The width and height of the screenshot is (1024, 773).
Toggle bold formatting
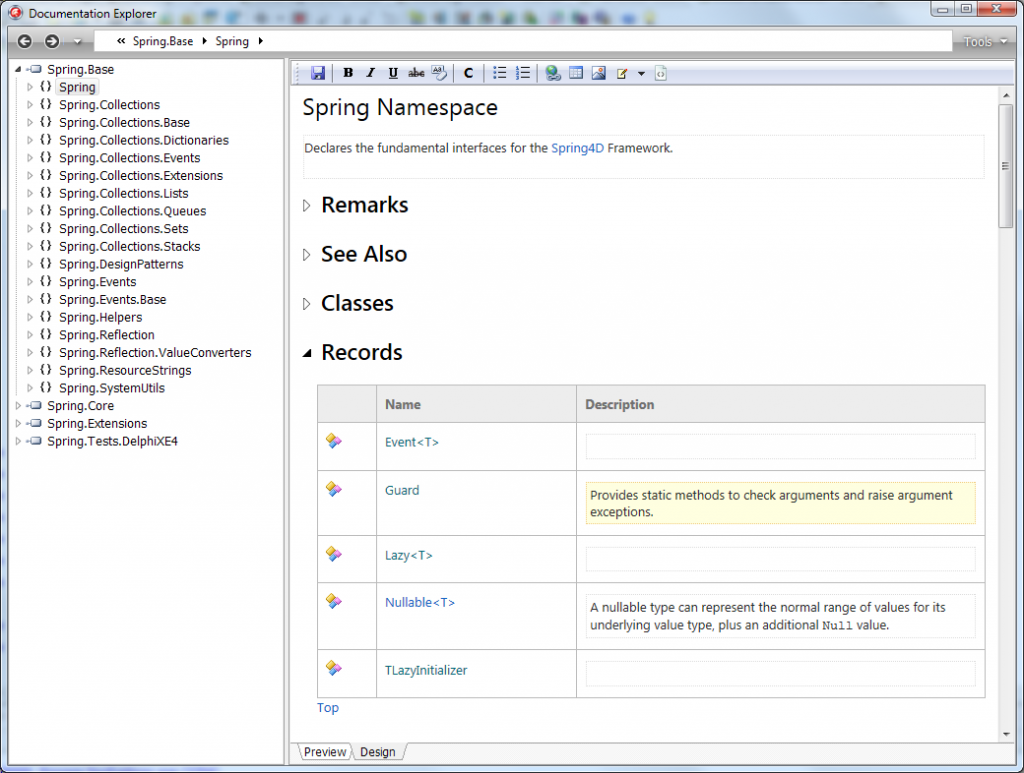348,72
